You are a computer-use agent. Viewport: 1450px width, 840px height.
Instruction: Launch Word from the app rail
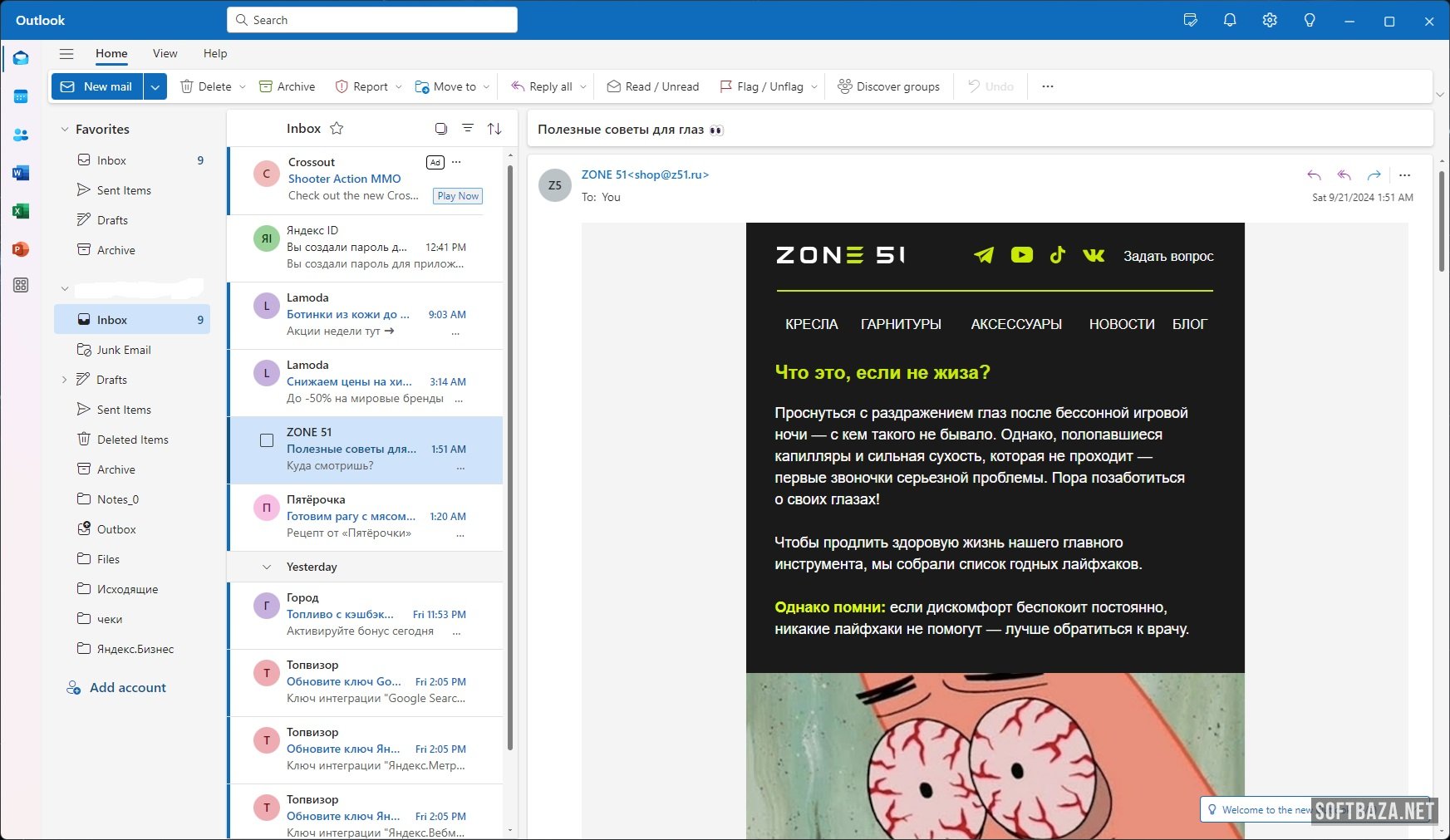click(21, 173)
